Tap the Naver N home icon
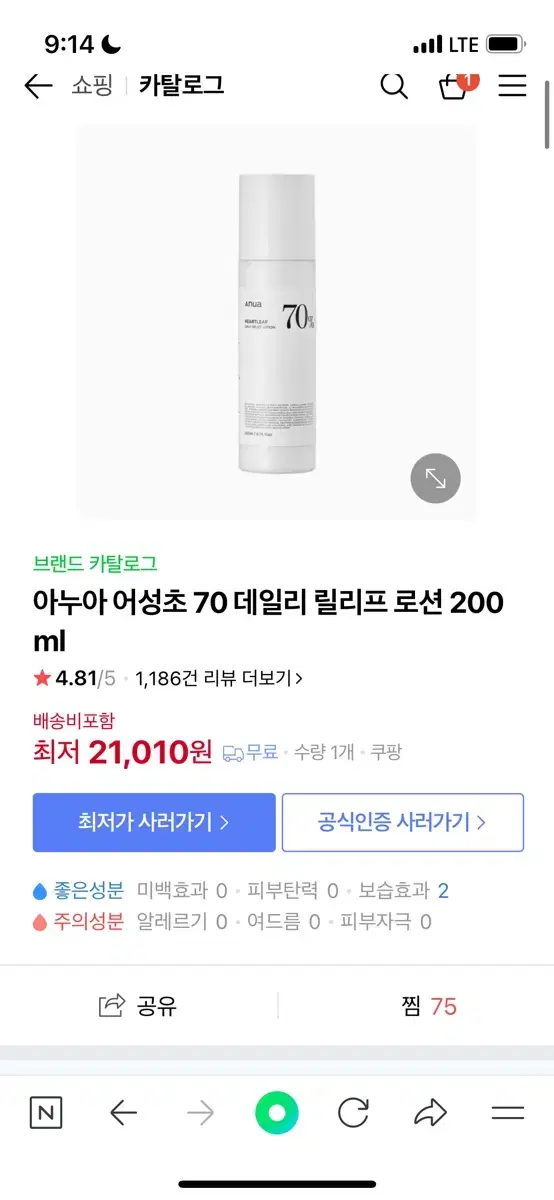554x1200 pixels. (x=45, y=1113)
